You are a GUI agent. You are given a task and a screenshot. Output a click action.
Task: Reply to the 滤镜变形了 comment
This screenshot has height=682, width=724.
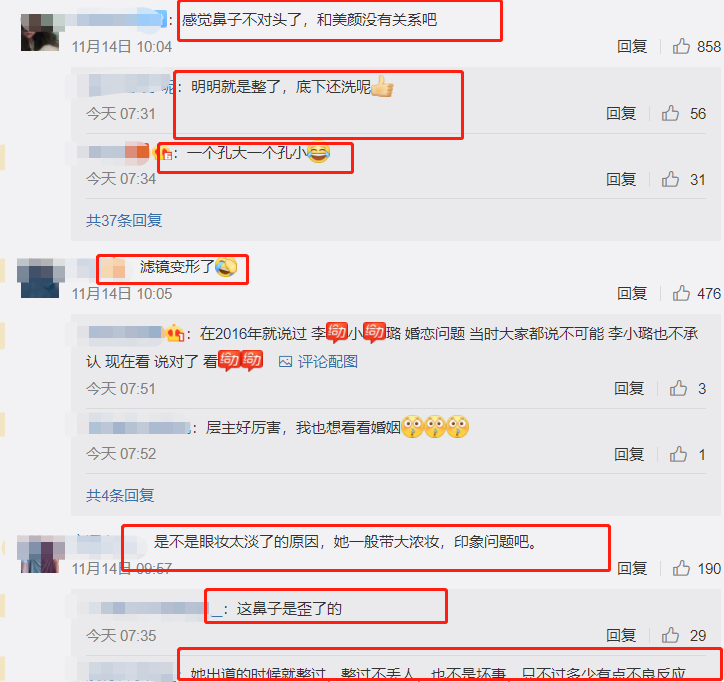click(x=632, y=293)
